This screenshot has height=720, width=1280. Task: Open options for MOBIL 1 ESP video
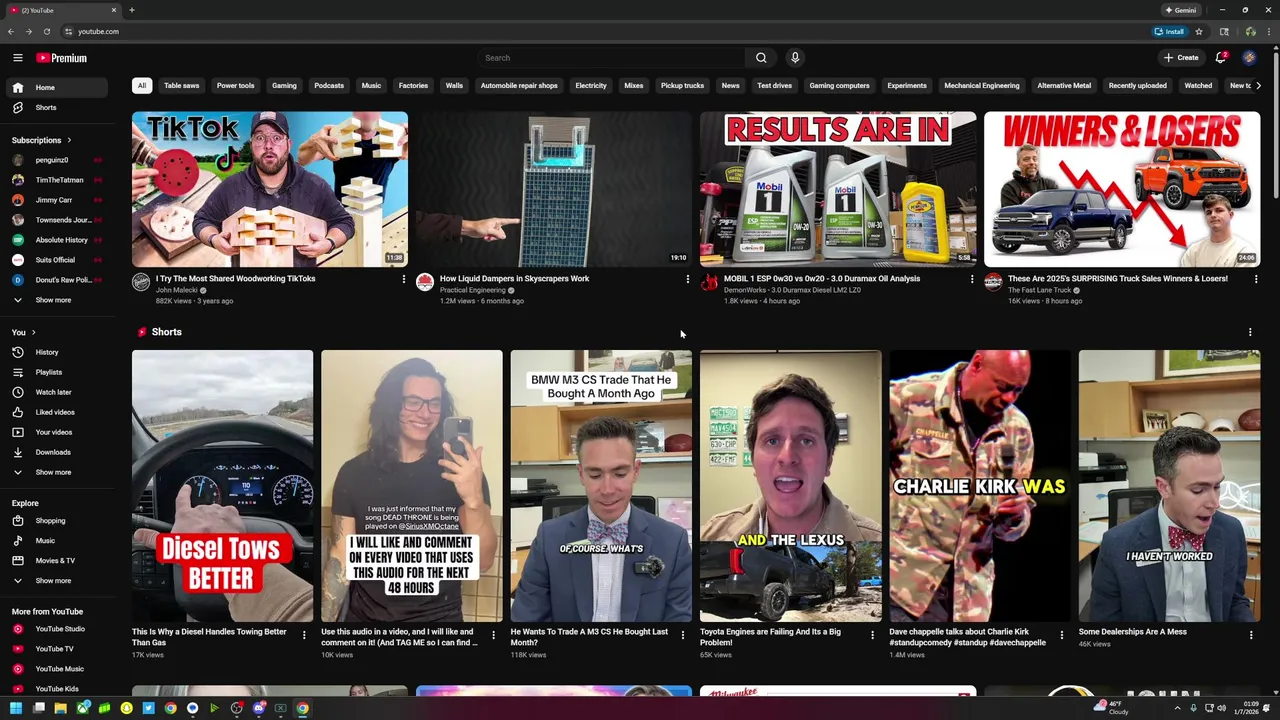971,279
